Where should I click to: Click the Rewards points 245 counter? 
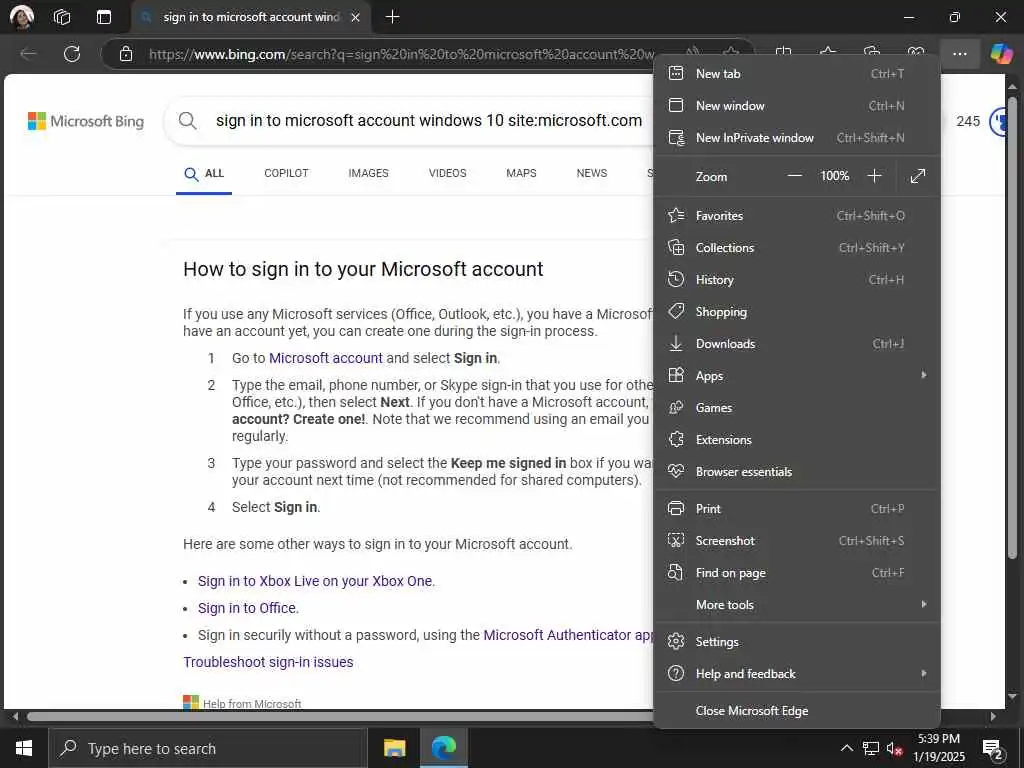coord(968,121)
